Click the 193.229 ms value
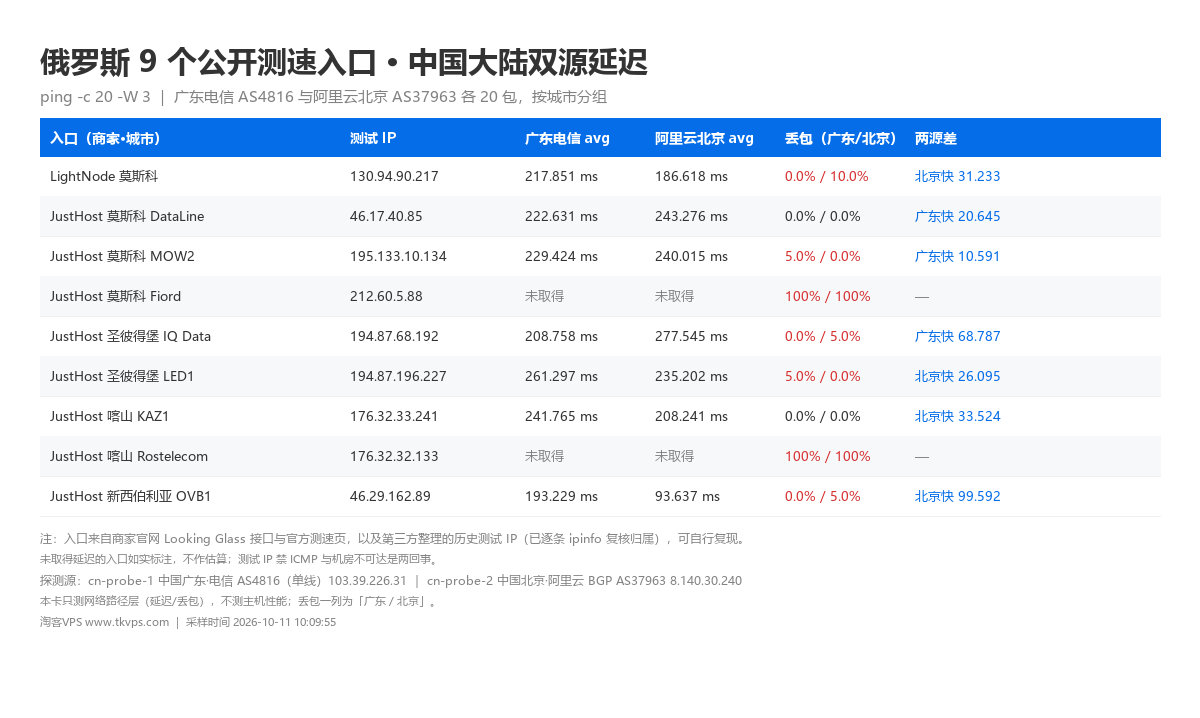This screenshot has height=718, width=1200. point(561,496)
